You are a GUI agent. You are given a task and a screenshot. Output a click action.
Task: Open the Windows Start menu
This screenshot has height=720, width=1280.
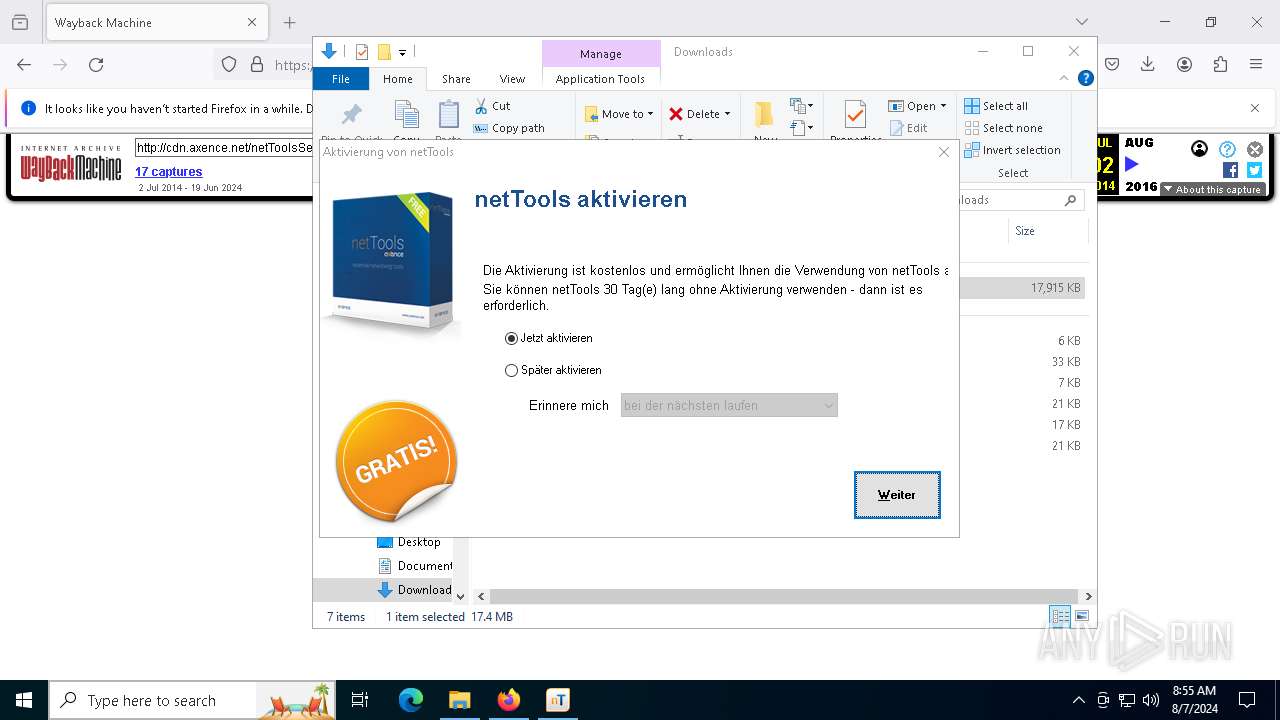click(x=24, y=700)
